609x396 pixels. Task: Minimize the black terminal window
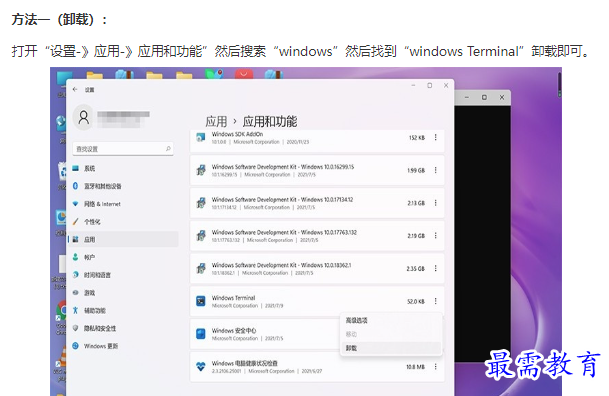466,97
